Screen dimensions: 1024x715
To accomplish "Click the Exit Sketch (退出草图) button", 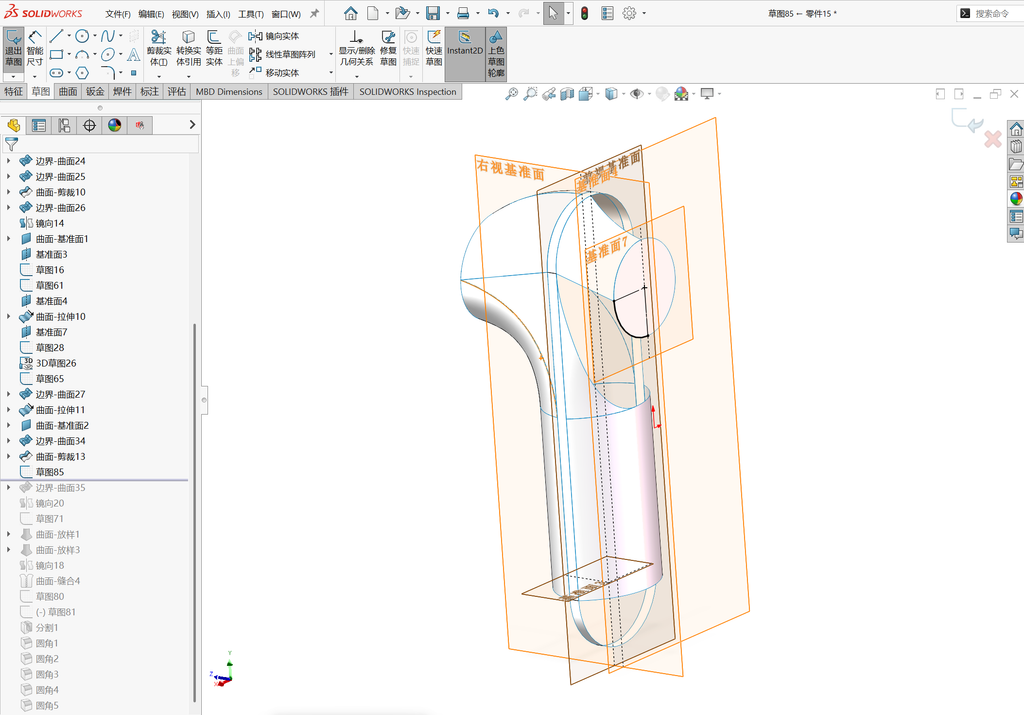I will pos(14,48).
